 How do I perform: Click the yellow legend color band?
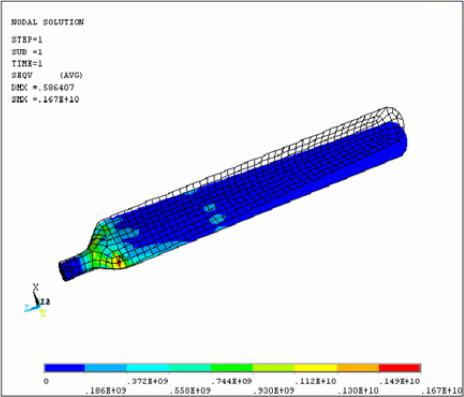pyautogui.click(x=316, y=368)
